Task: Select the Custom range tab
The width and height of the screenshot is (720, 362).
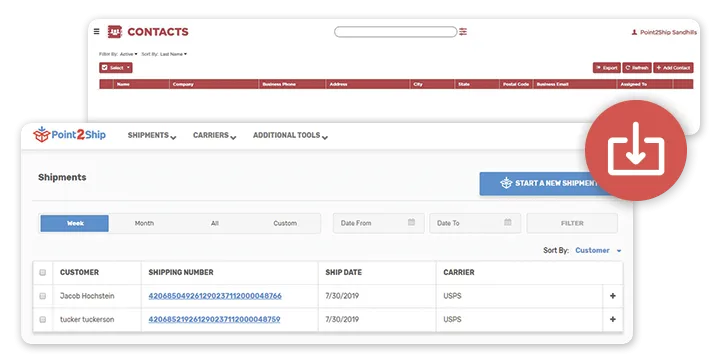Action: click(285, 223)
